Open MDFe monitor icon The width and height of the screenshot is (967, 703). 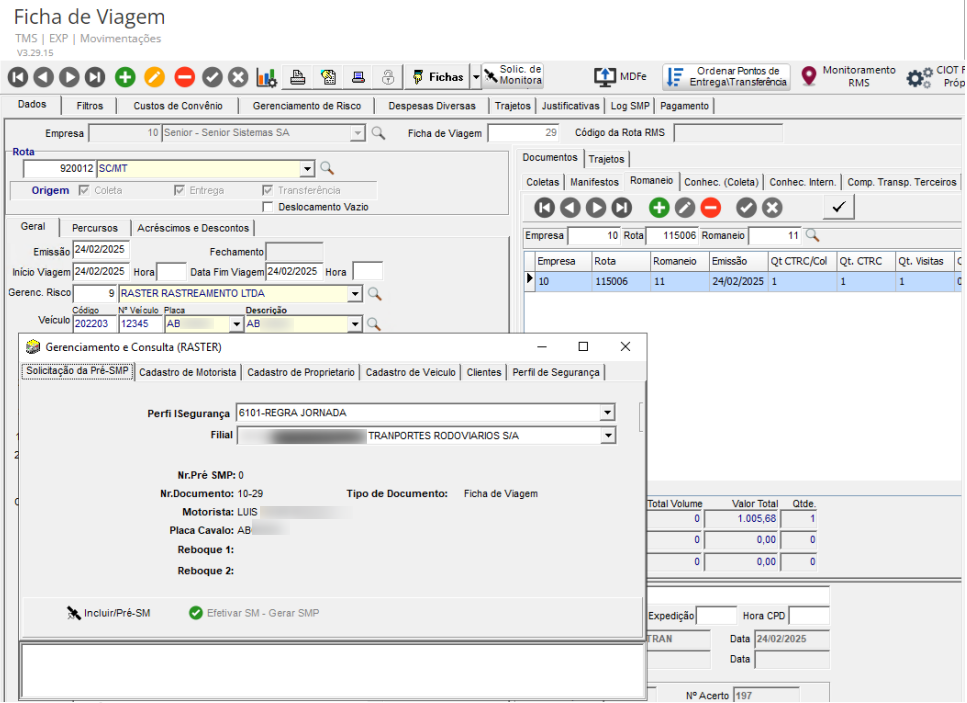(605, 77)
